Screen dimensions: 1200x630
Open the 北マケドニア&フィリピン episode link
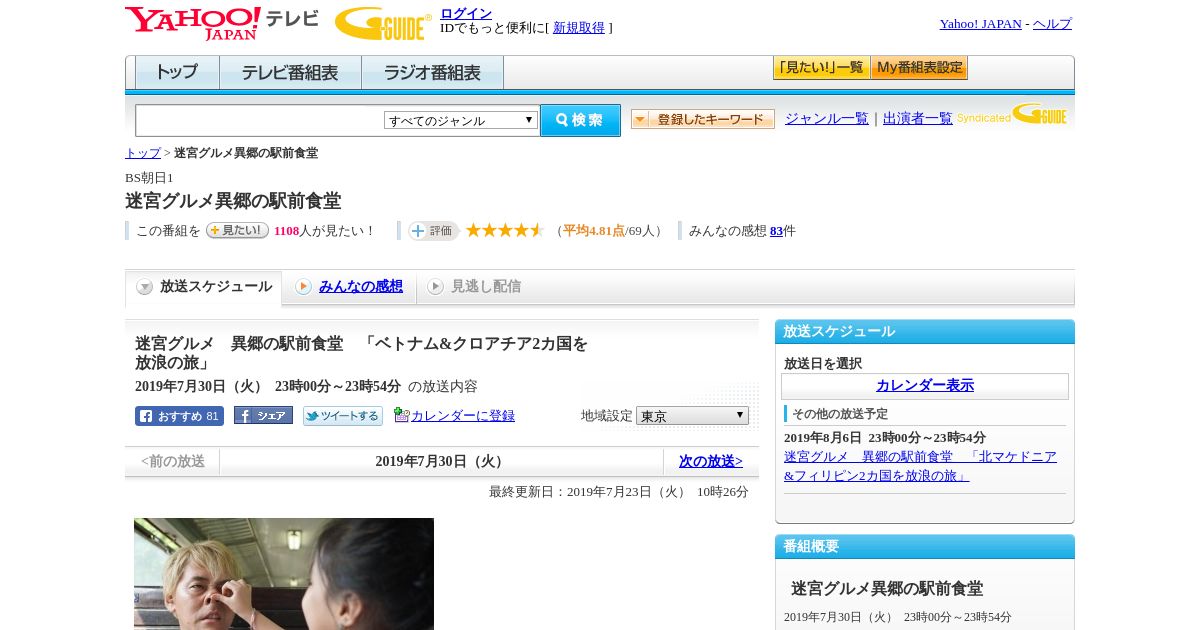click(920, 466)
